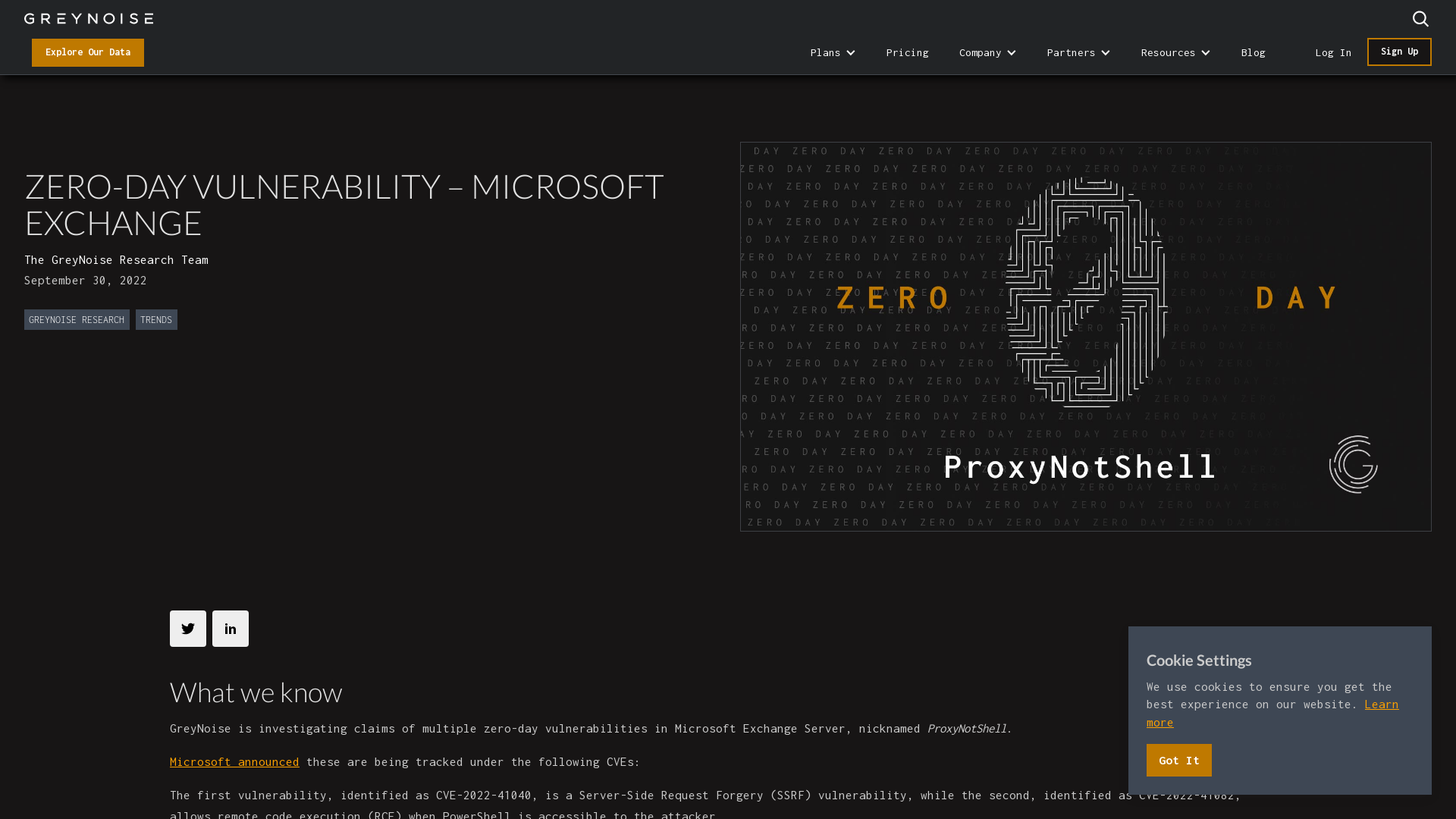This screenshot has height=819, width=1456.
Task: Open the Blog menu item
Action: pos(1254,52)
